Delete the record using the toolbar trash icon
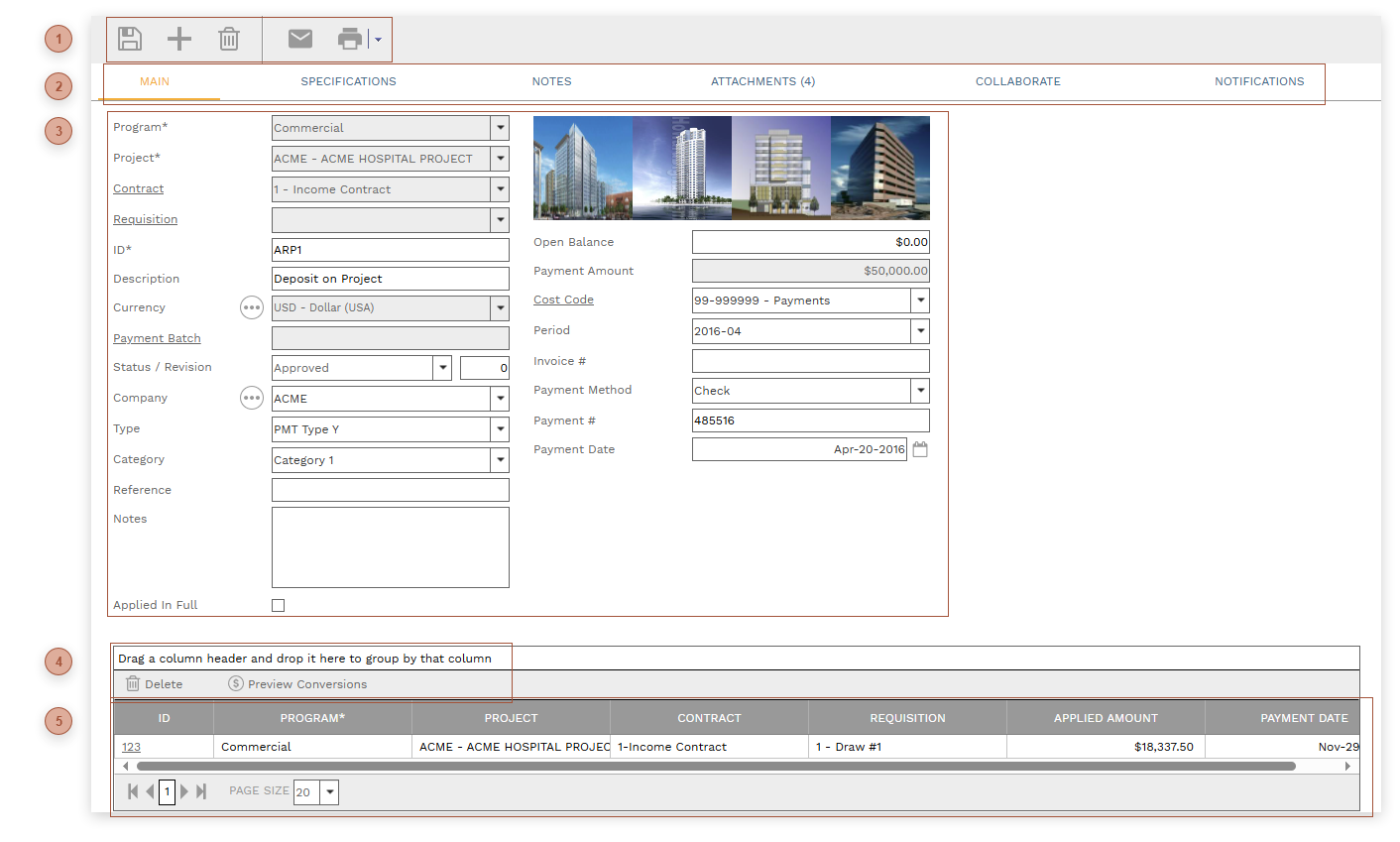This screenshot has width=1400, height=842. 229,39
